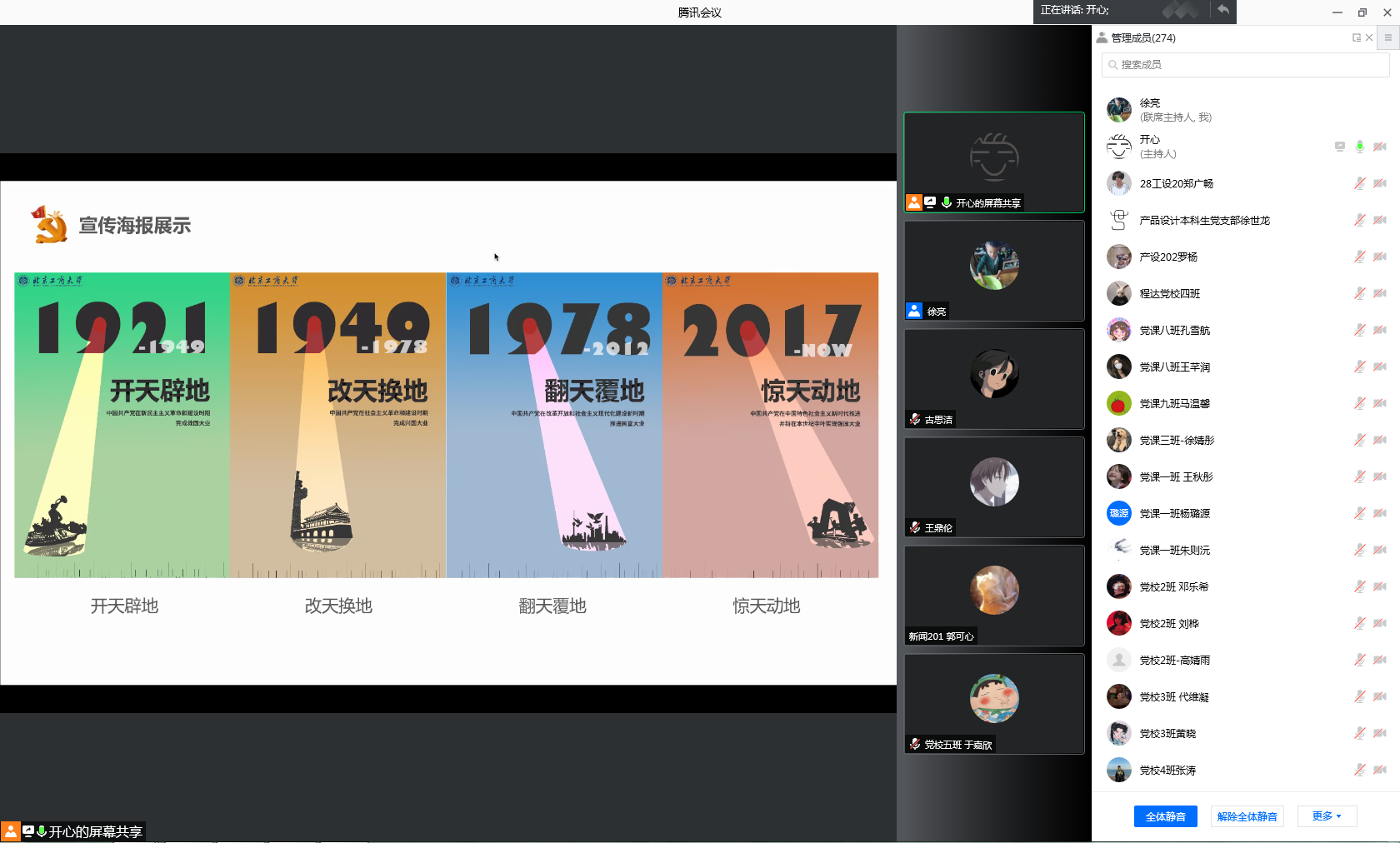Image resolution: width=1400 pixels, height=843 pixels.
Task: Click camera icon for 党校4班张涛
Action: tap(1380, 770)
